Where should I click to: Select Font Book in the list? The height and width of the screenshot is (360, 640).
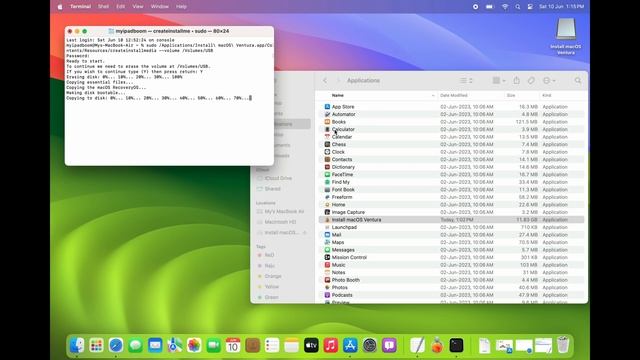[x=451, y=189]
